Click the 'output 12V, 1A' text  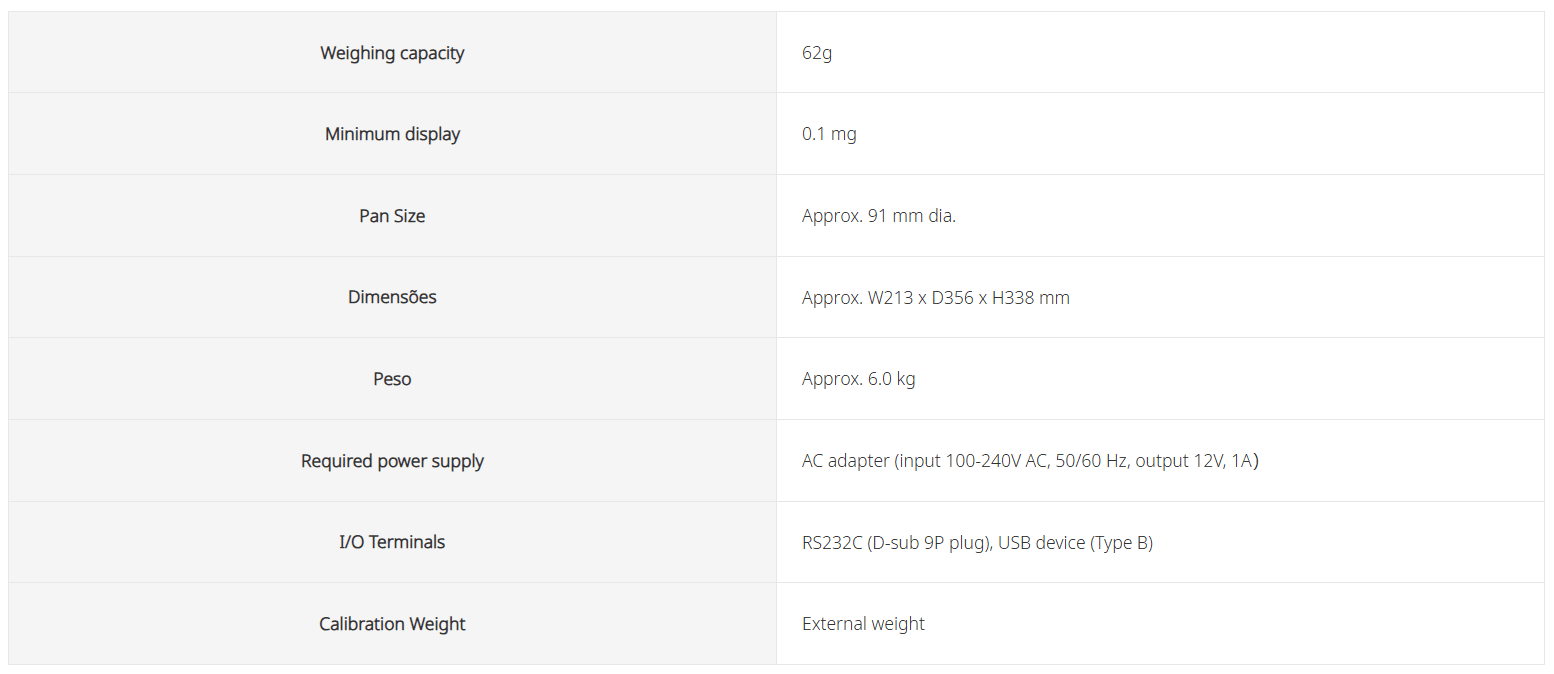coord(1193,461)
